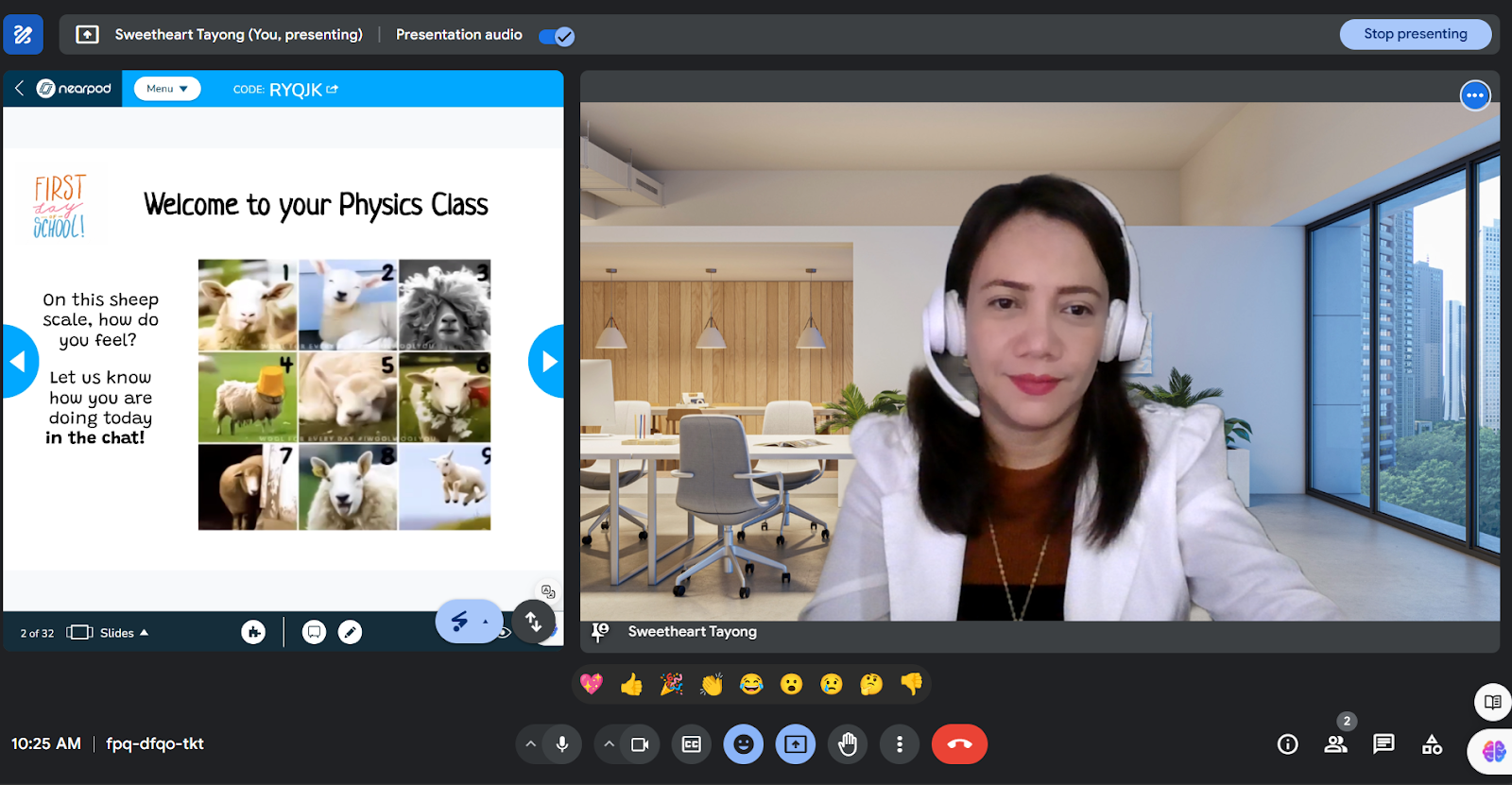
Task: Send the laughing face reaction
Action: (751, 684)
